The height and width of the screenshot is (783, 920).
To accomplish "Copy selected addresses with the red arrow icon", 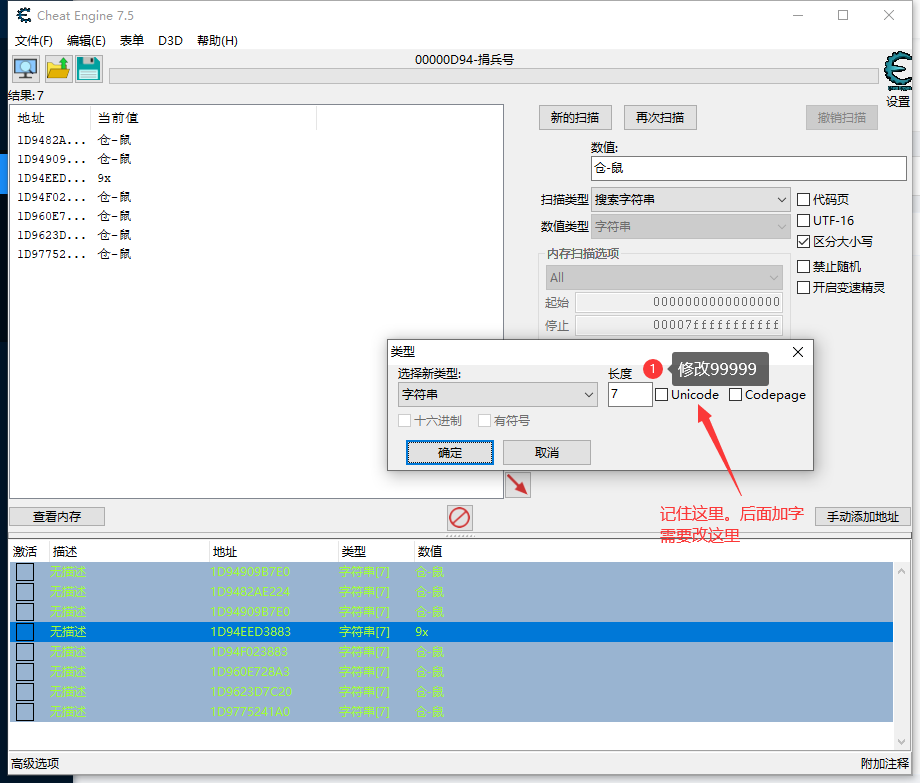I will [x=518, y=483].
